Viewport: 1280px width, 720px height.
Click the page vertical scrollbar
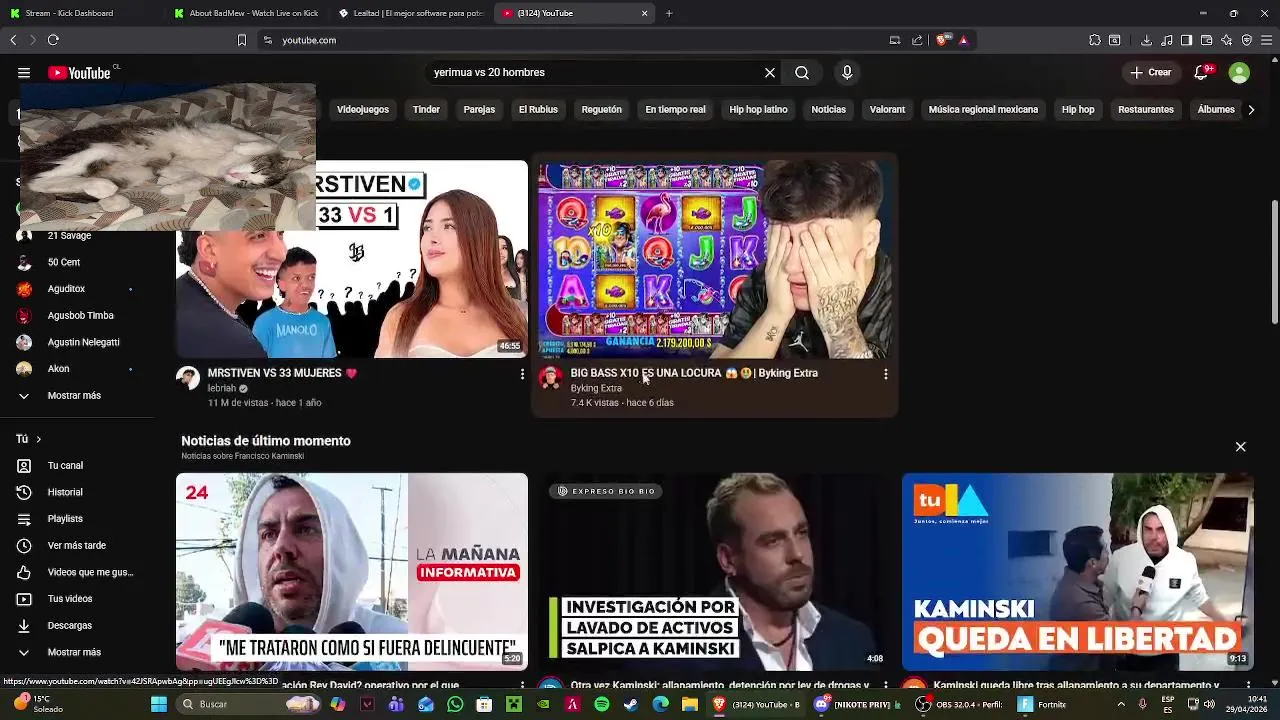pos(1274,262)
